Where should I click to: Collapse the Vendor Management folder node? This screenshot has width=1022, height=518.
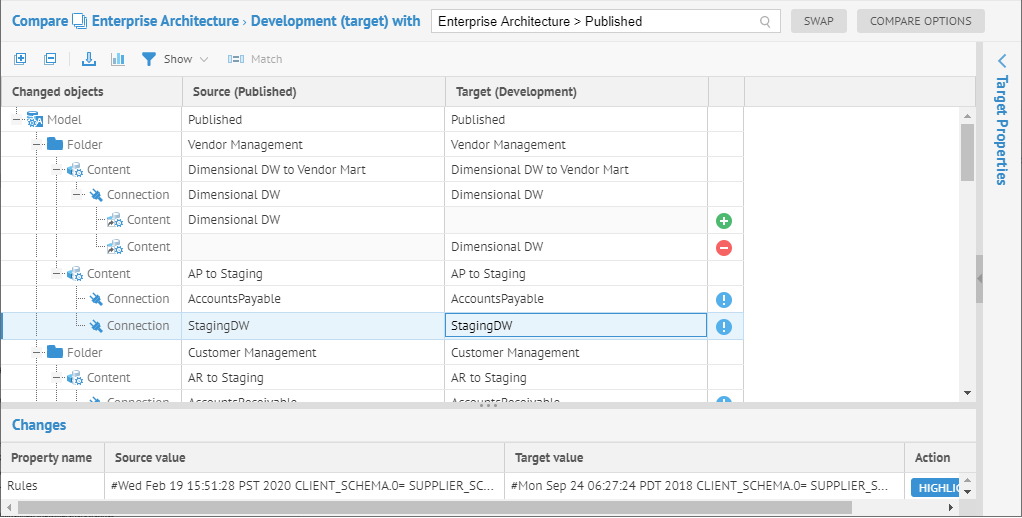(x=37, y=145)
